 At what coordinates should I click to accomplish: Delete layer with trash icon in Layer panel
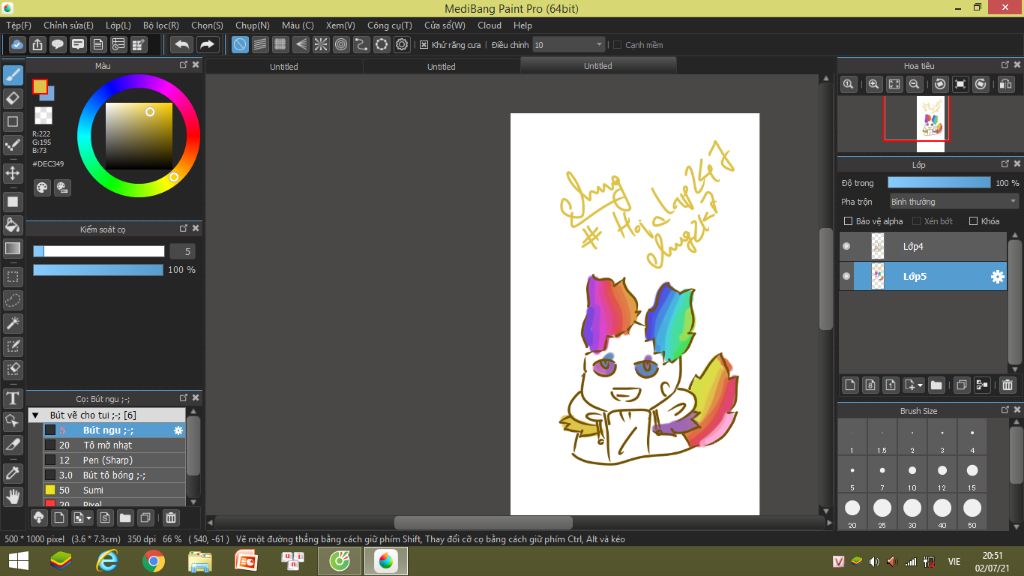click(x=1007, y=385)
